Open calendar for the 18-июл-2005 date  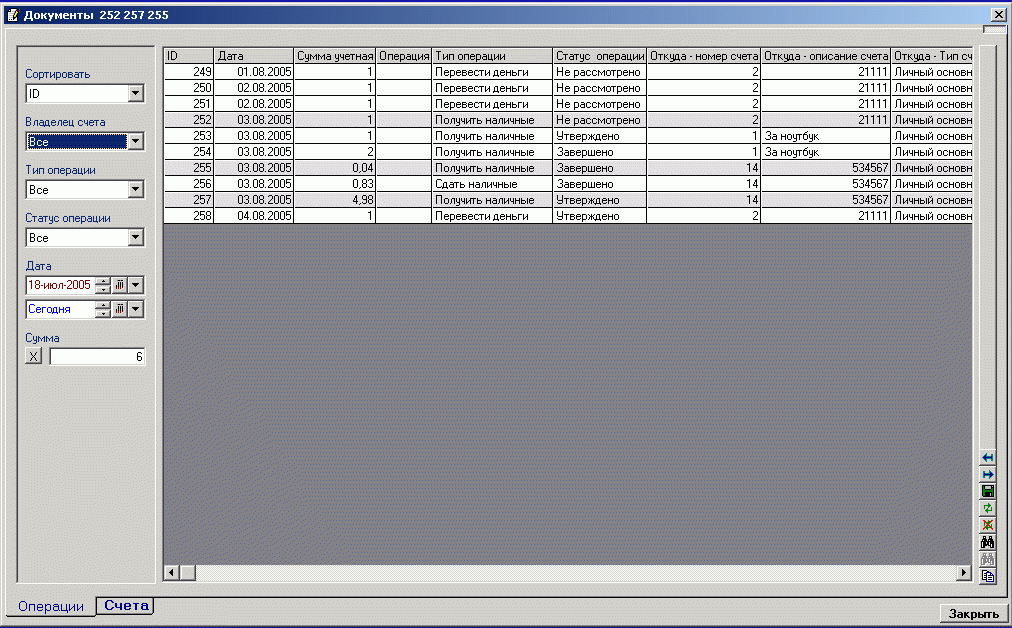[x=119, y=285]
